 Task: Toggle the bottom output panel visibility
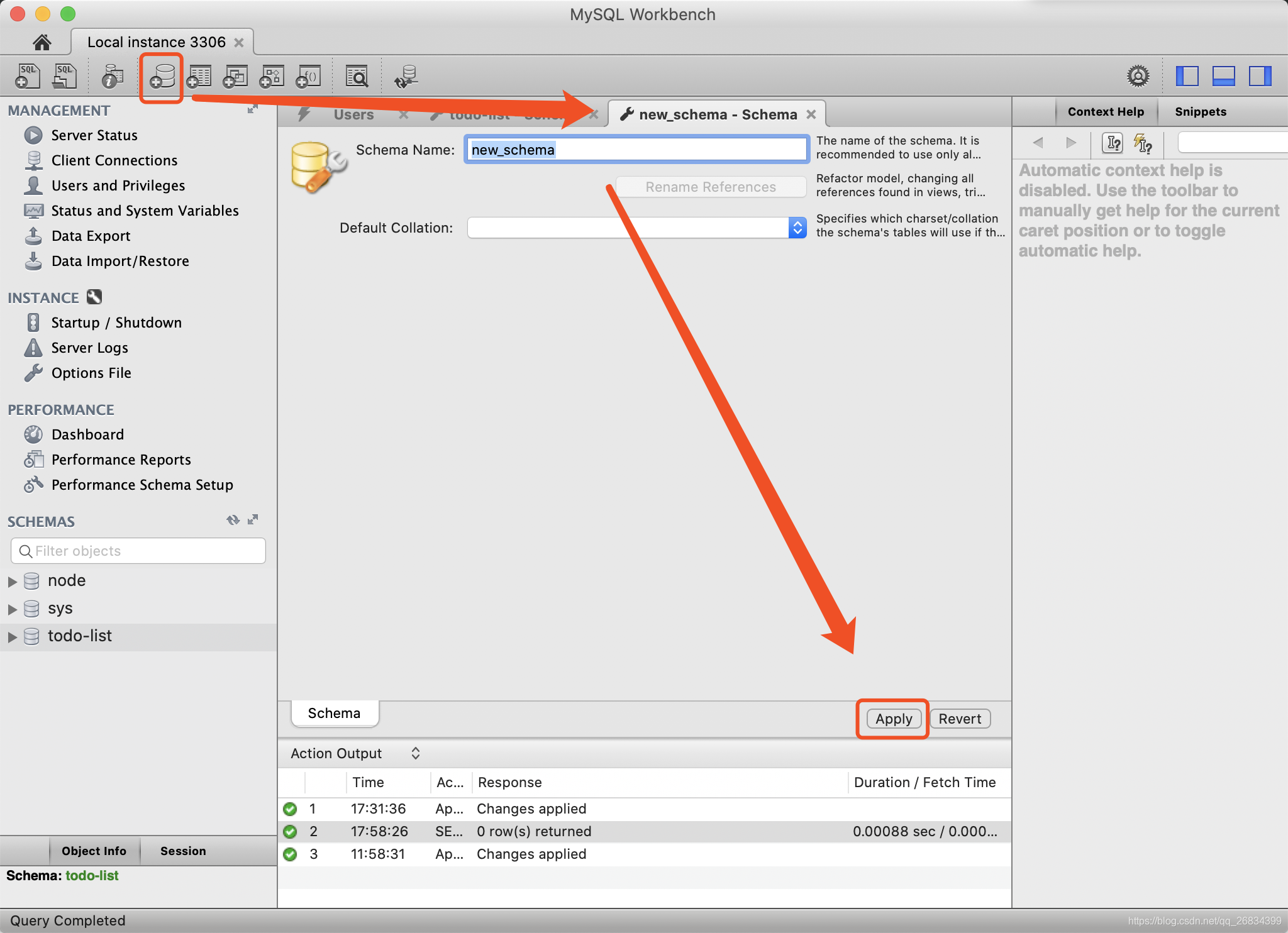tap(1223, 76)
